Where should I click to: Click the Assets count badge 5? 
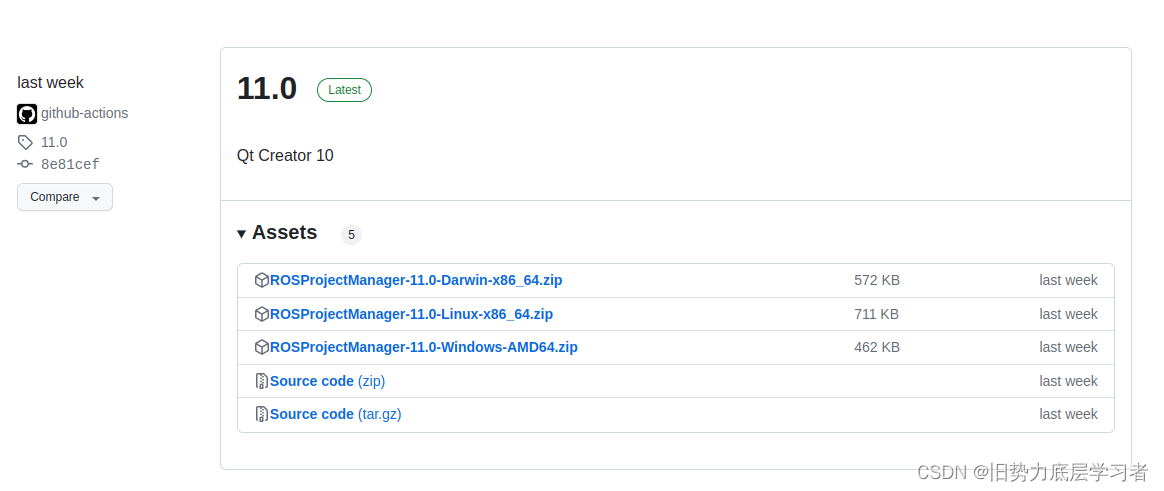[x=351, y=235]
